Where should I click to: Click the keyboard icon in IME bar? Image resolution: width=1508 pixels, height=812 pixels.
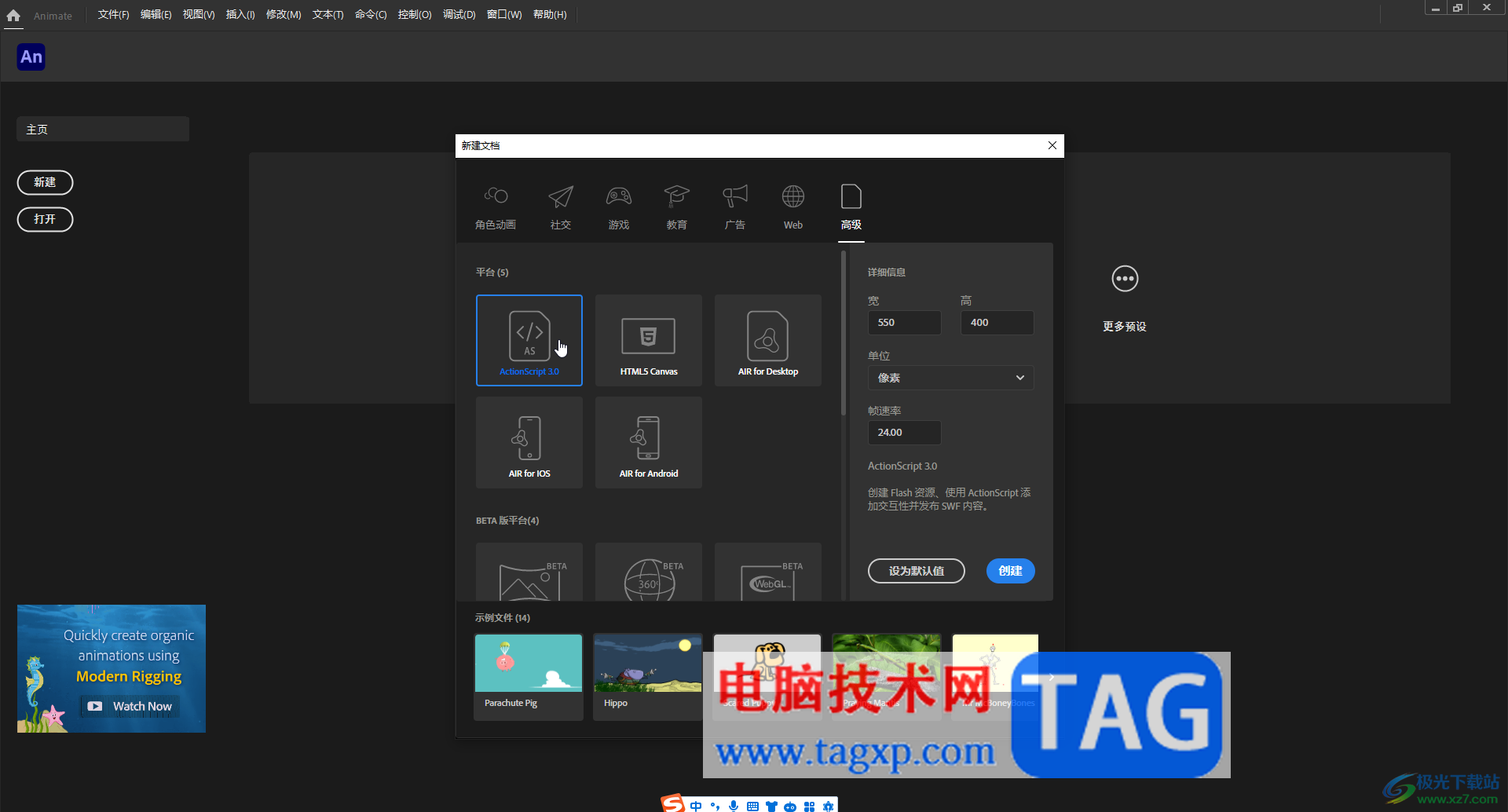point(752,806)
